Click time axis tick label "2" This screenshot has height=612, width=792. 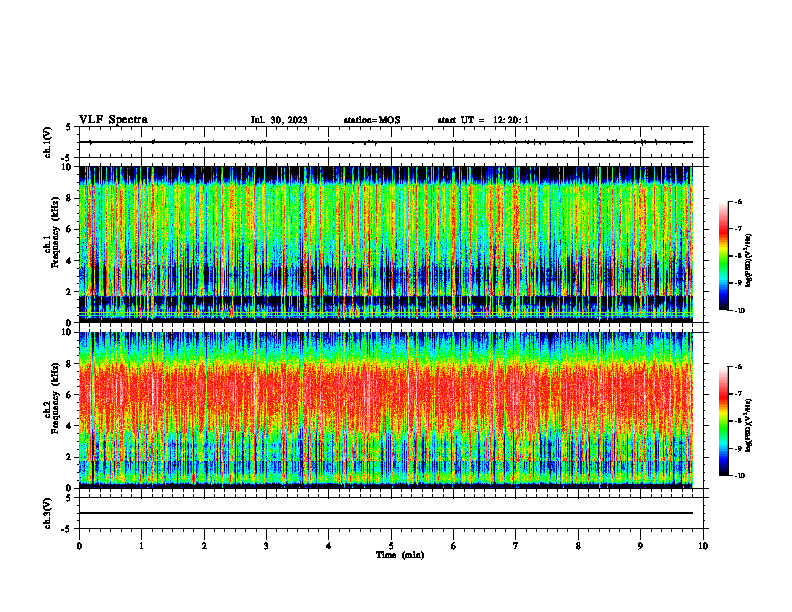point(204,546)
